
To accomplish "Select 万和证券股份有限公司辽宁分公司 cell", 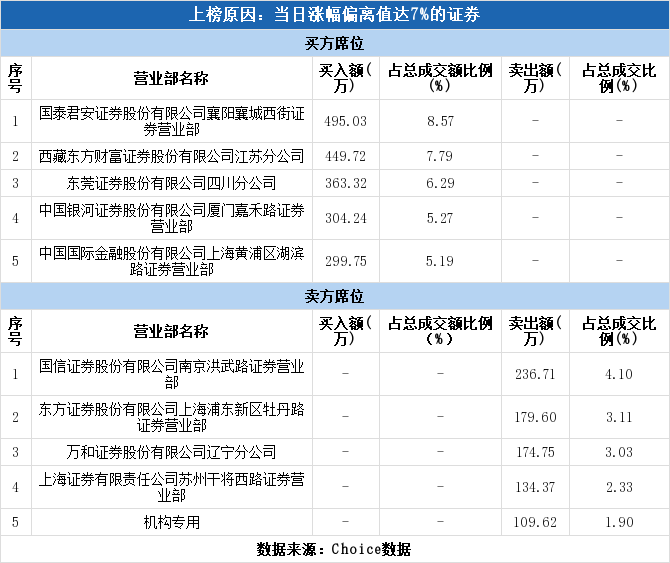I will coord(172,452).
